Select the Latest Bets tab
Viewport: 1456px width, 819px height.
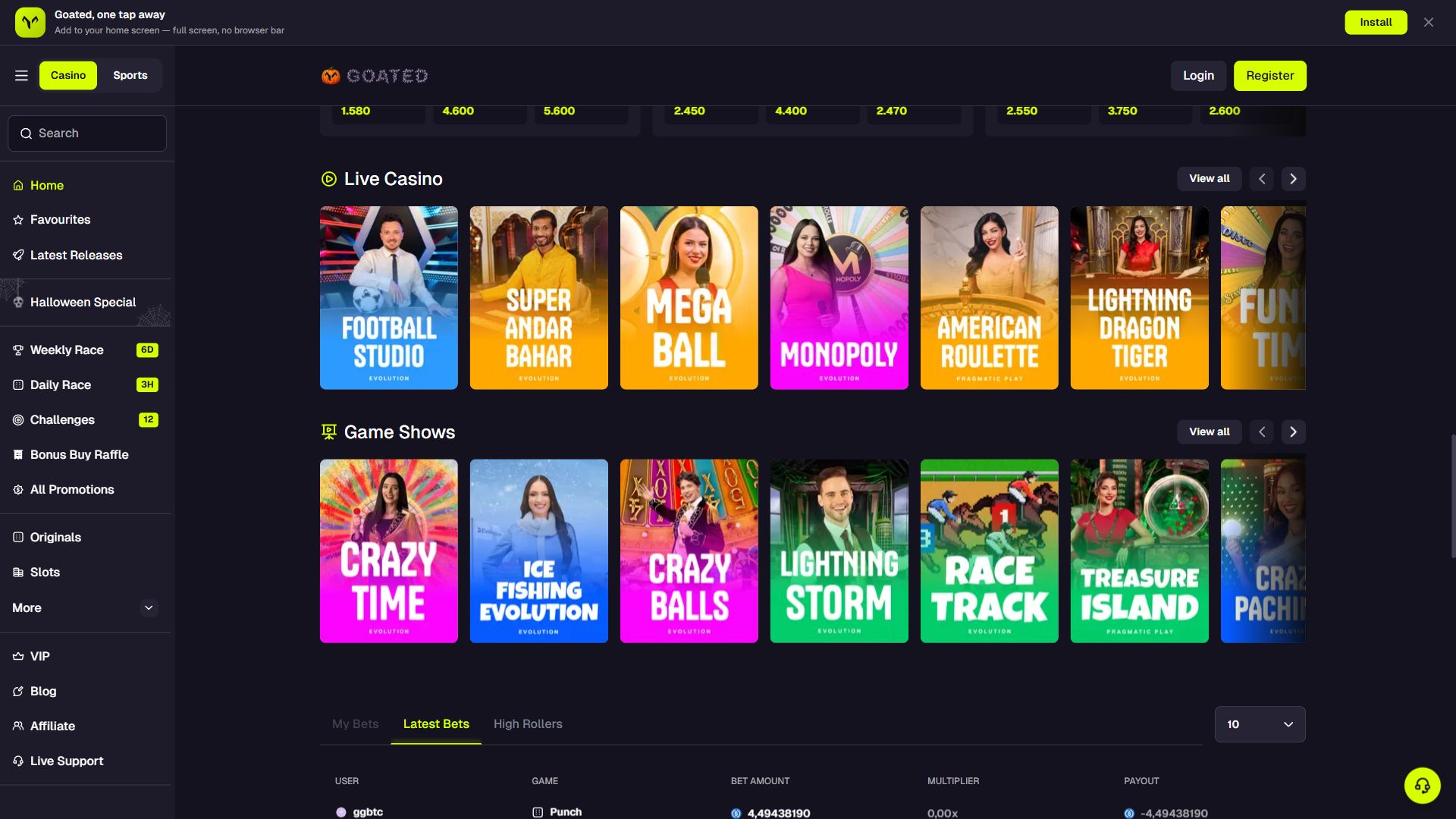point(436,724)
